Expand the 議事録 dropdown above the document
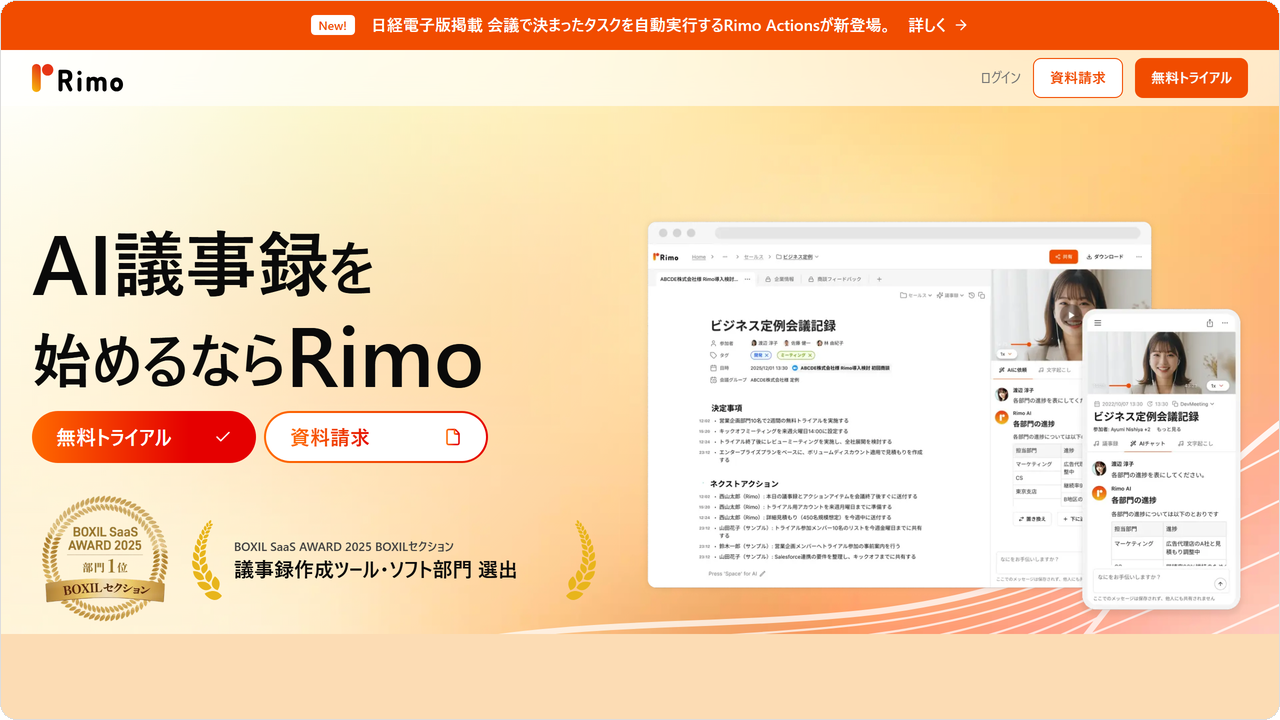The height and width of the screenshot is (720, 1280). click(x=951, y=295)
